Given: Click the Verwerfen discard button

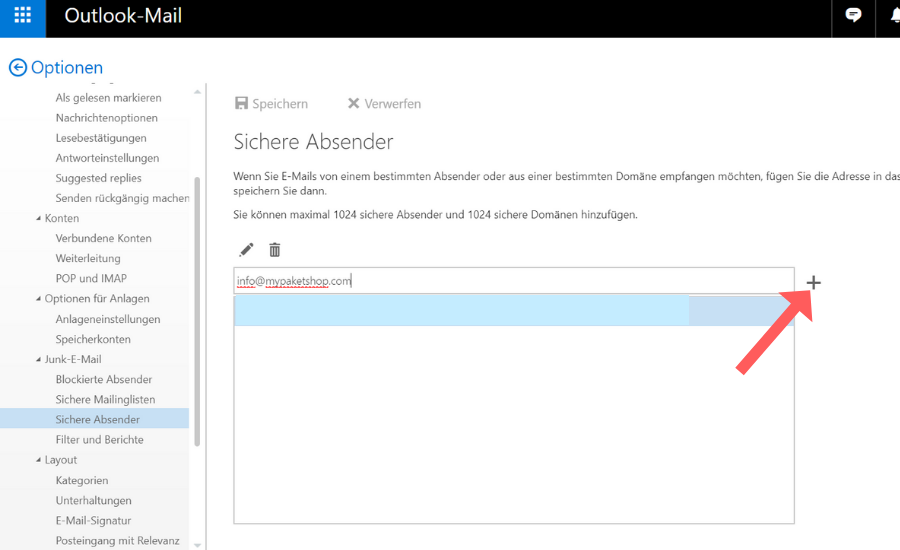Looking at the screenshot, I should (384, 104).
